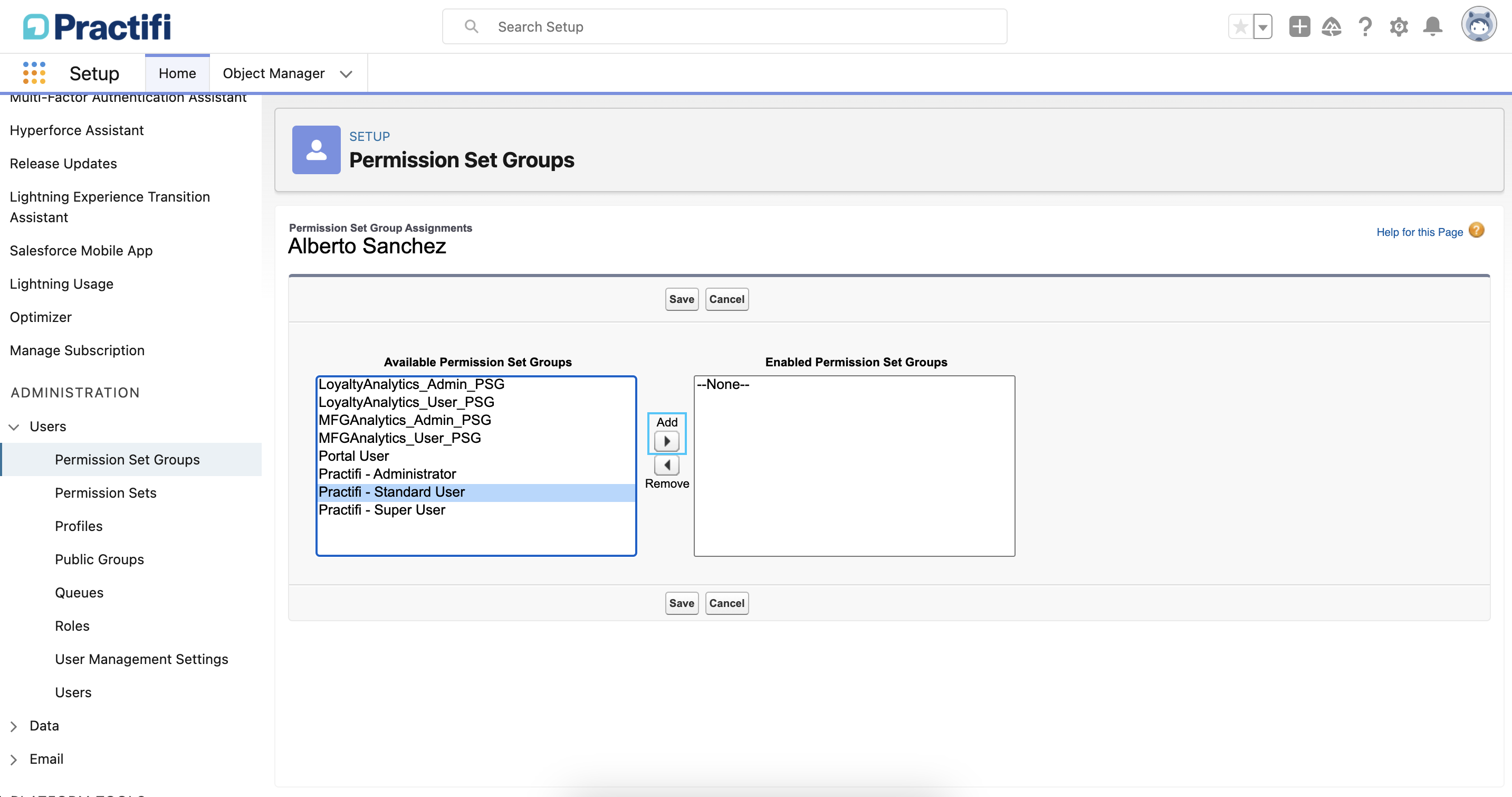Open the App Launcher waffle icon
Image resolution: width=1512 pixels, height=797 pixels.
[33, 73]
